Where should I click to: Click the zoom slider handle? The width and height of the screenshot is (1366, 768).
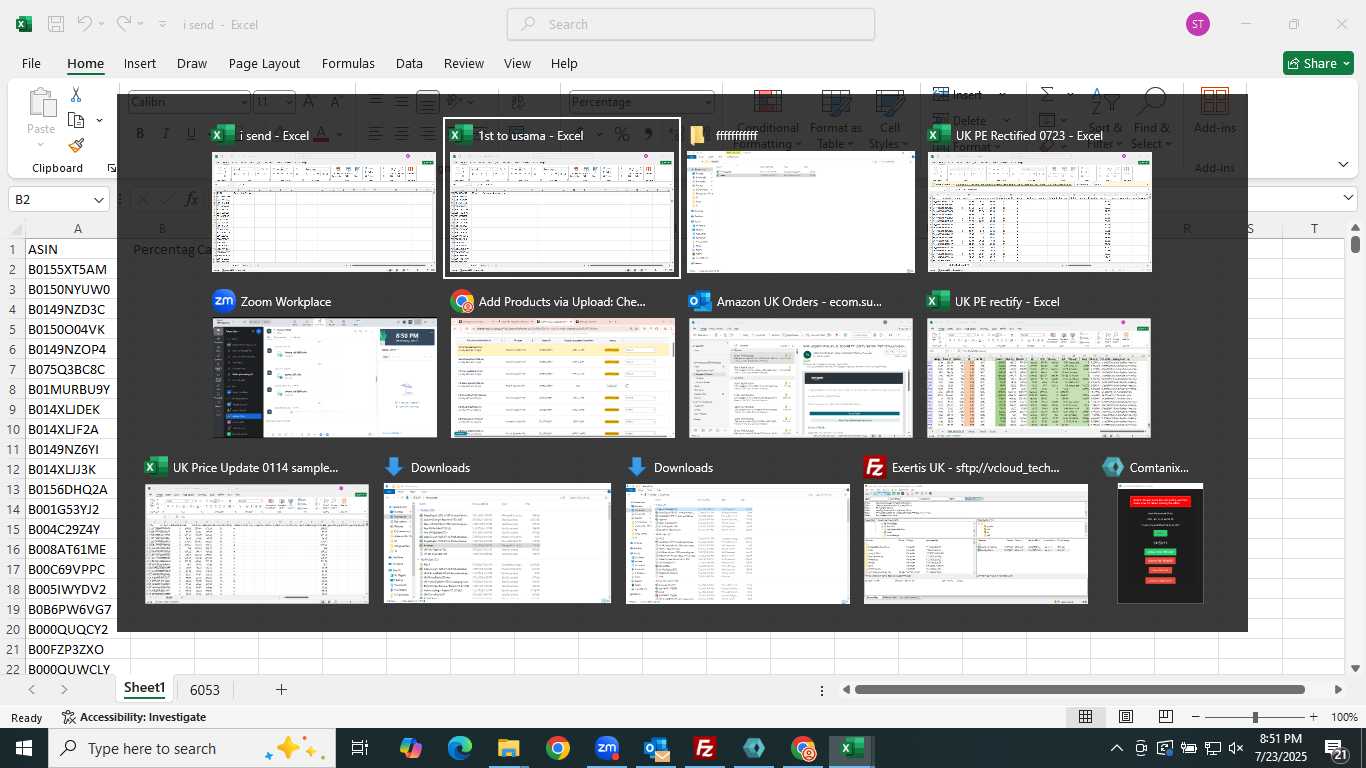tap(1255, 717)
